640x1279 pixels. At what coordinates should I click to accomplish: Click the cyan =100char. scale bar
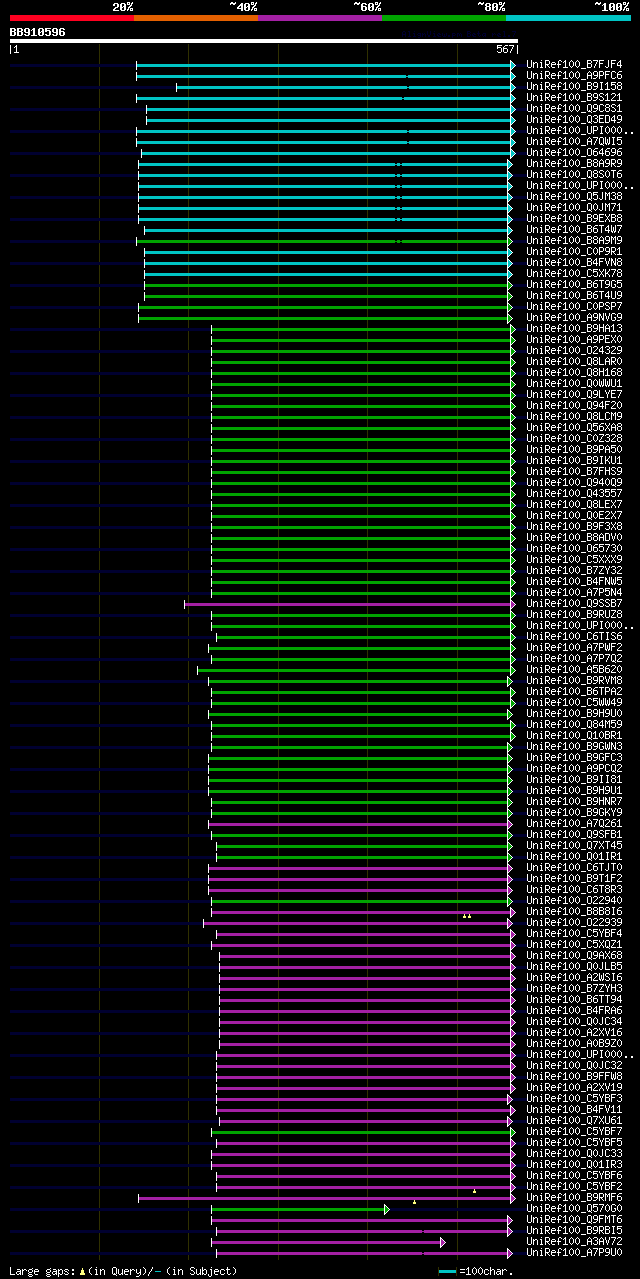(x=447, y=1271)
